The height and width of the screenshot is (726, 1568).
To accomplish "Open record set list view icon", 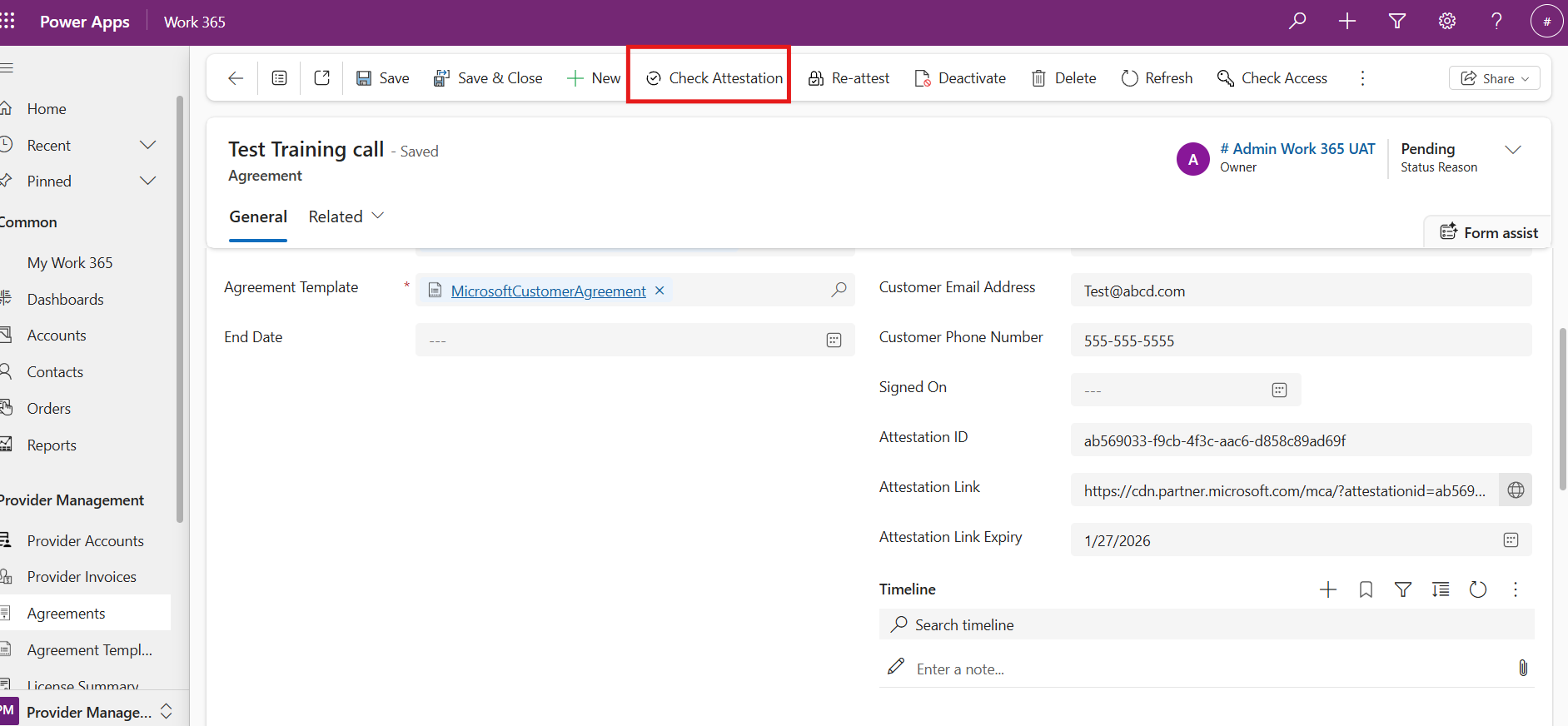I will coord(280,78).
